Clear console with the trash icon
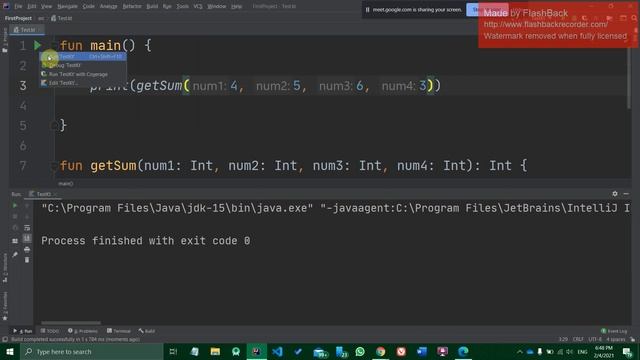The width and height of the screenshot is (640, 360). tap(27, 260)
